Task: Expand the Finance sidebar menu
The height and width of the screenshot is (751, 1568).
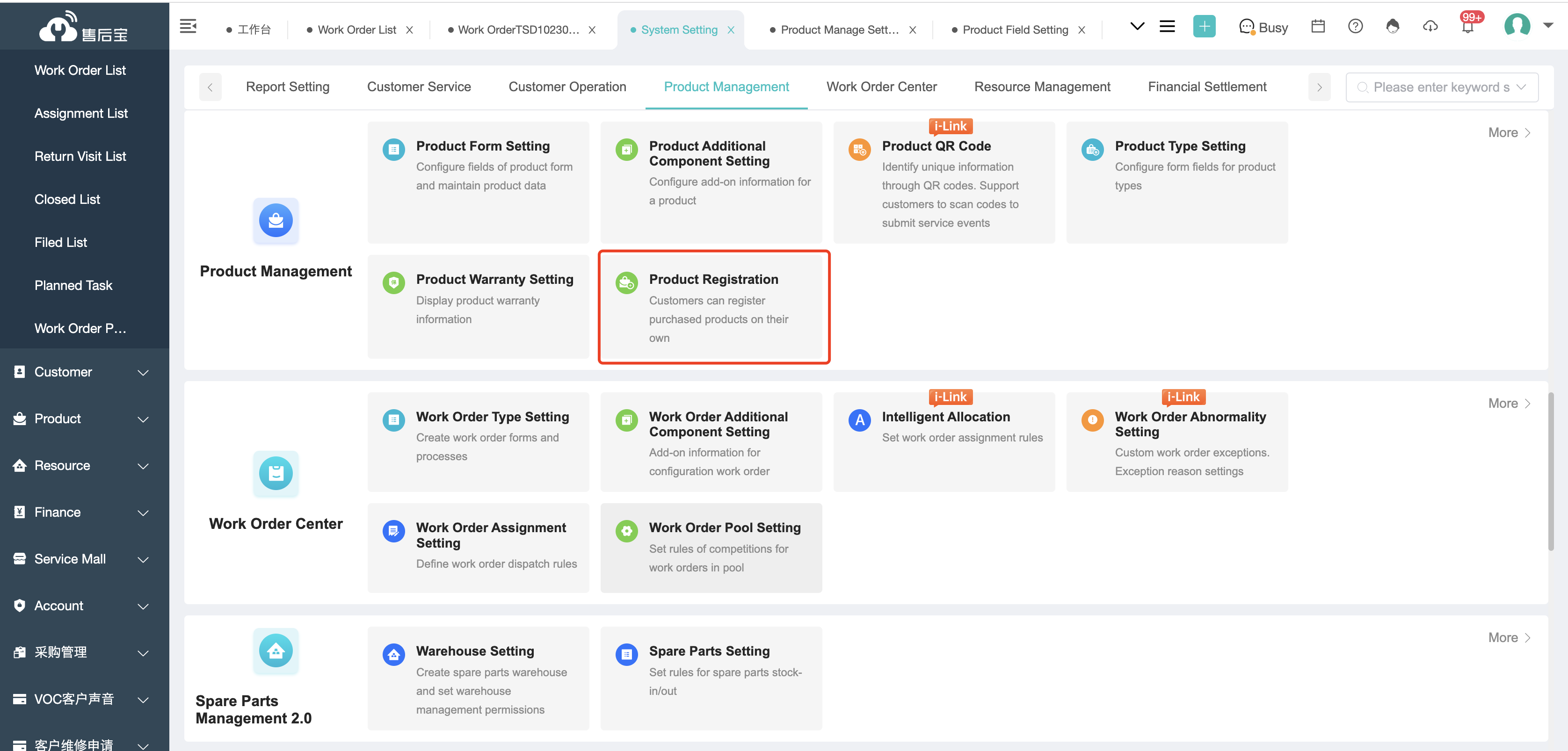Action: tap(84, 513)
